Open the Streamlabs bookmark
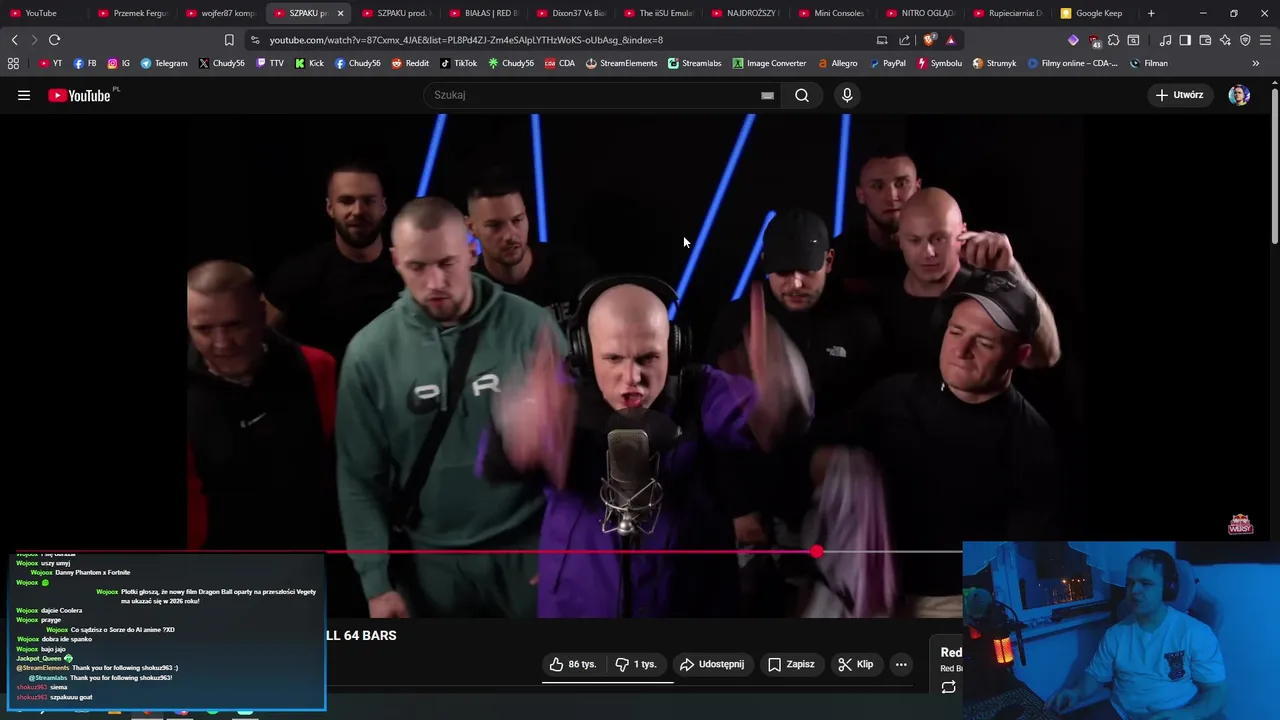This screenshot has width=1280, height=720. coord(694,63)
